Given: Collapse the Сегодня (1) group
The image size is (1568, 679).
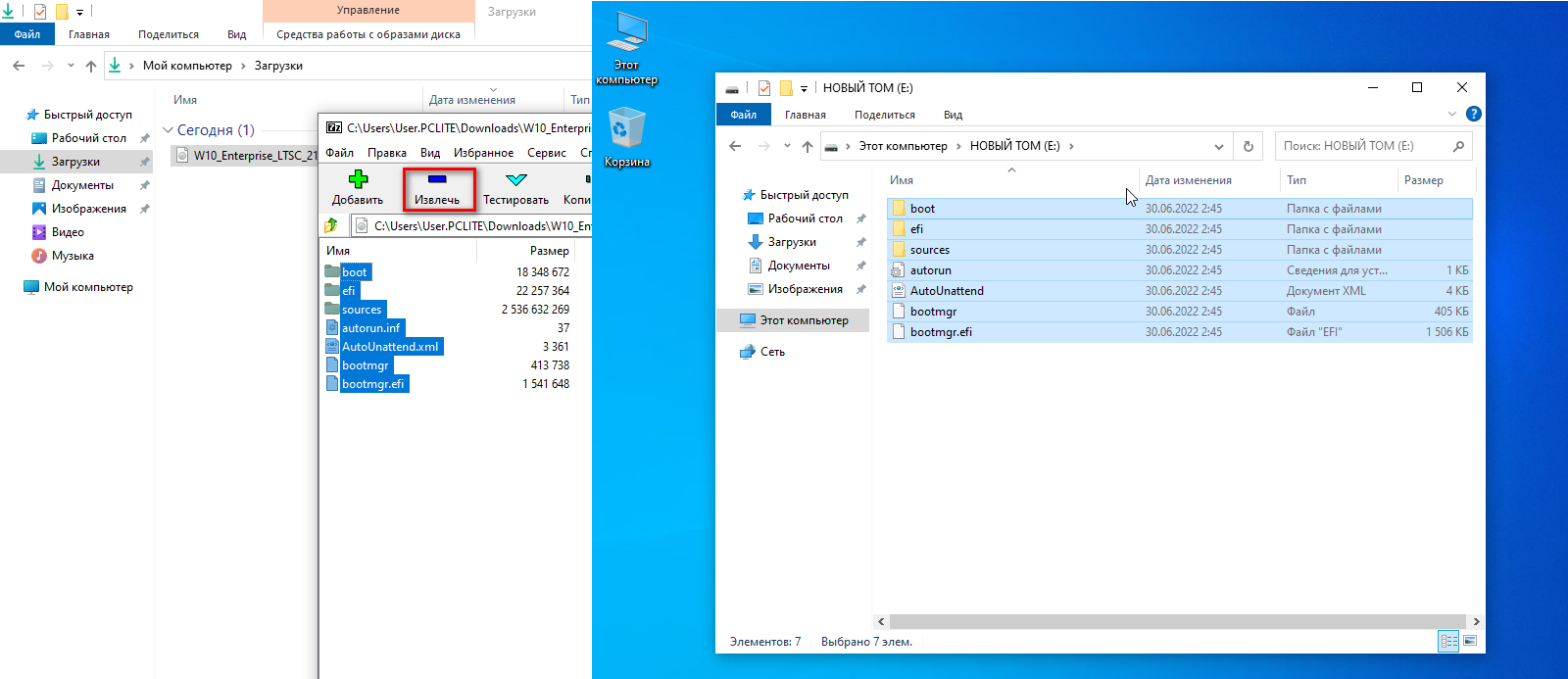Looking at the screenshot, I should pos(168,130).
